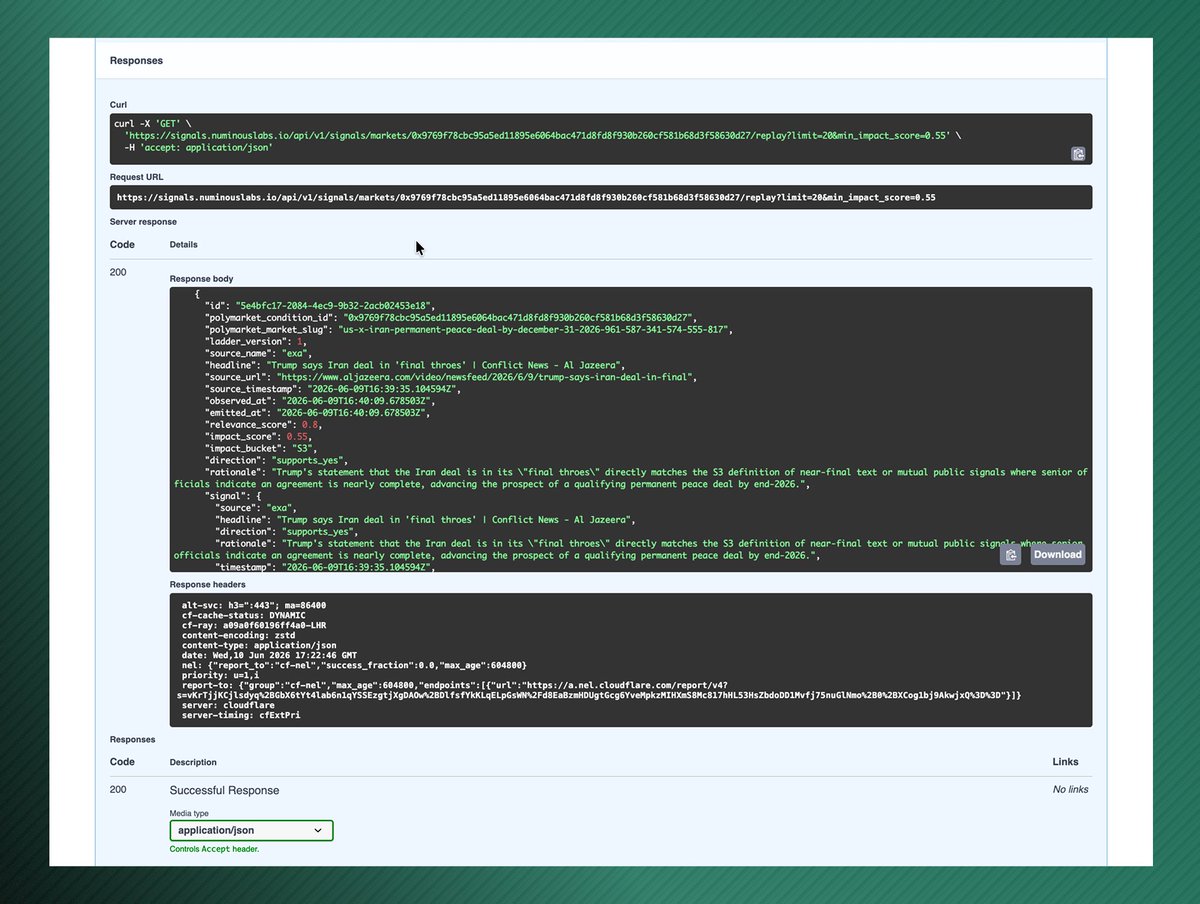
Task: Click the "Description" column heading
Action: click(193, 762)
